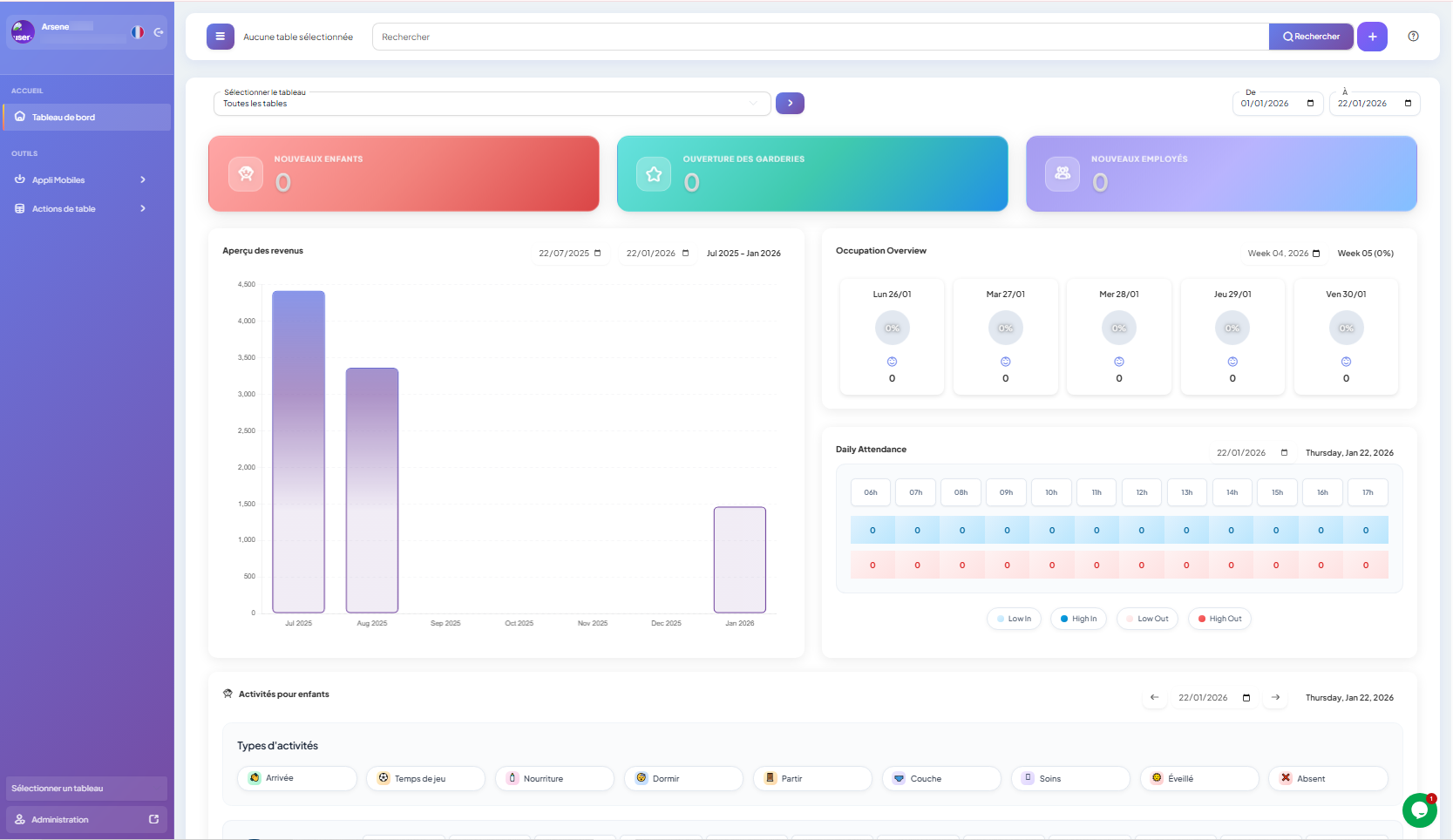Click the purple plus add button
Screen dimensions: 1453x840
click(x=1372, y=37)
